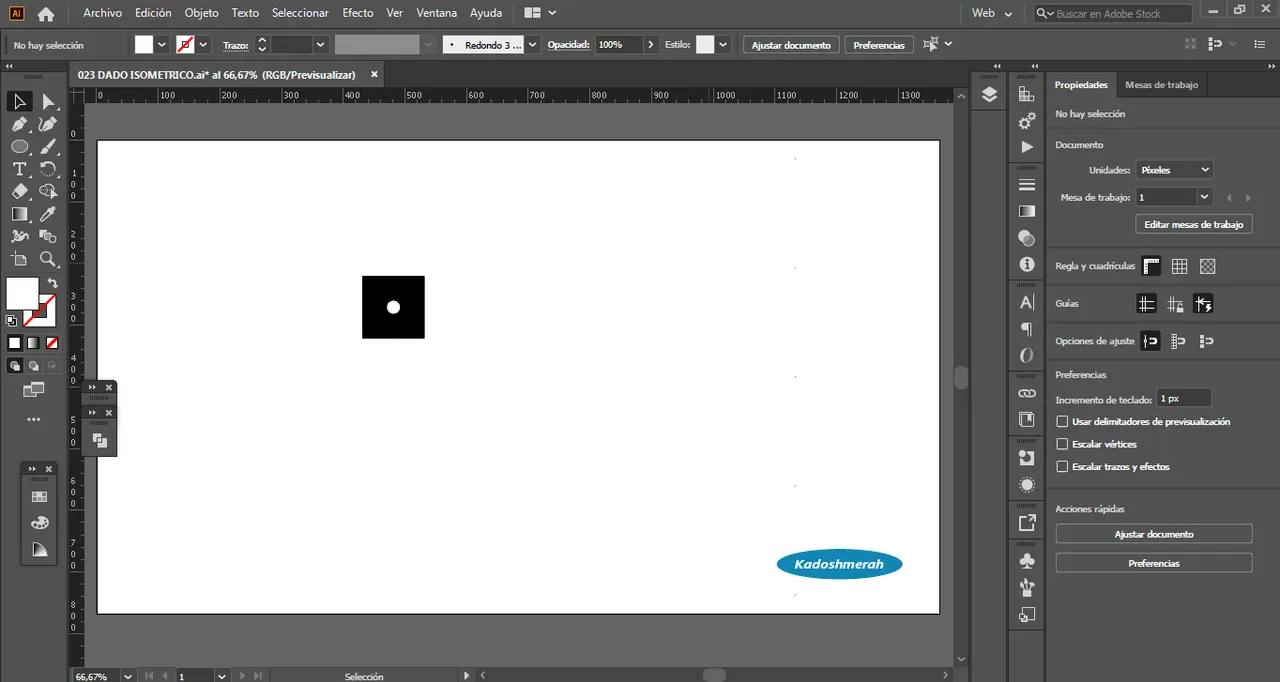
Task: Open the Color palette floating icon
Action: pos(39,523)
